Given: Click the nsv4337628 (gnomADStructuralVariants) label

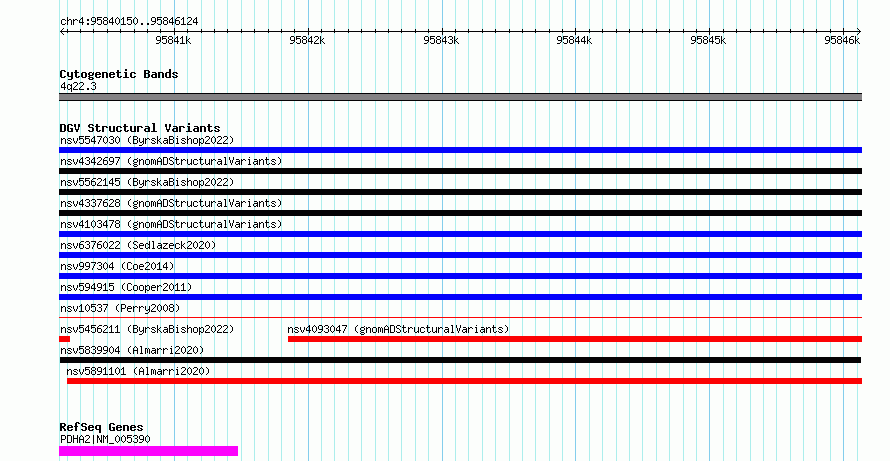Looking at the screenshot, I should click(x=171, y=203).
